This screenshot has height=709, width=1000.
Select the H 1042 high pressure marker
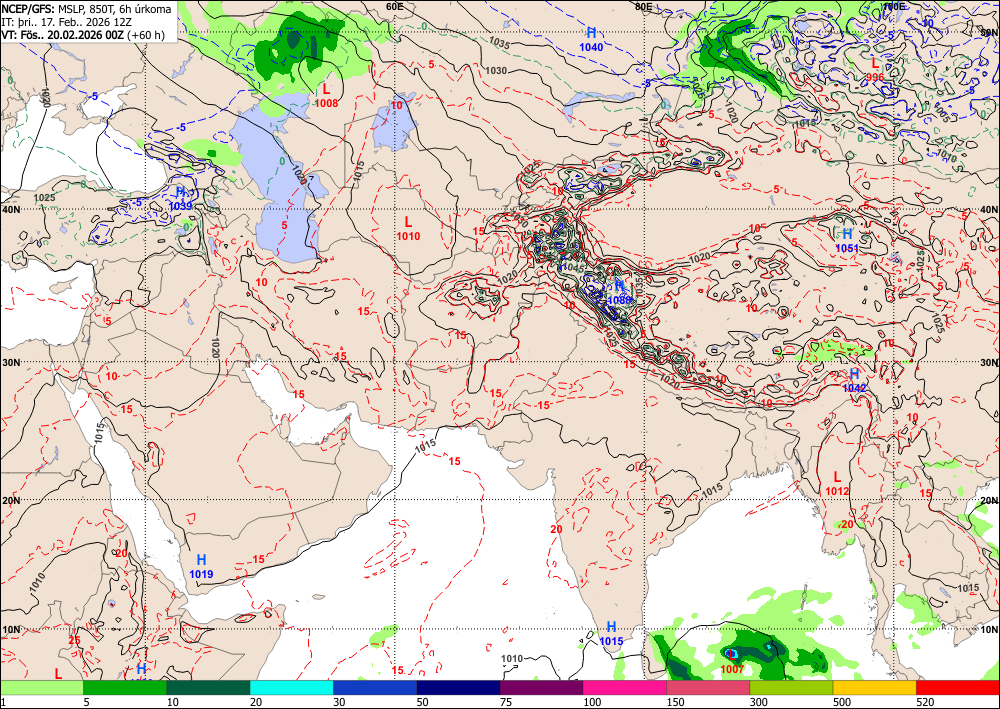(x=855, y=380)
